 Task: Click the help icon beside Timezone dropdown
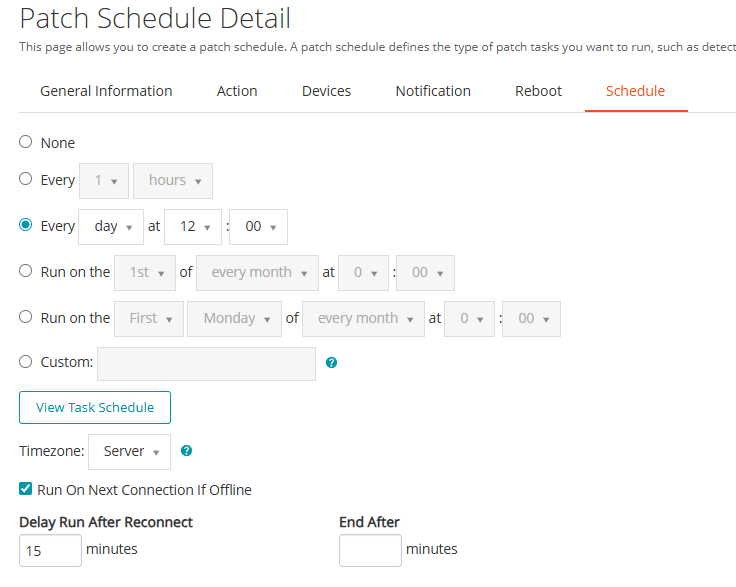pos(186,451)
